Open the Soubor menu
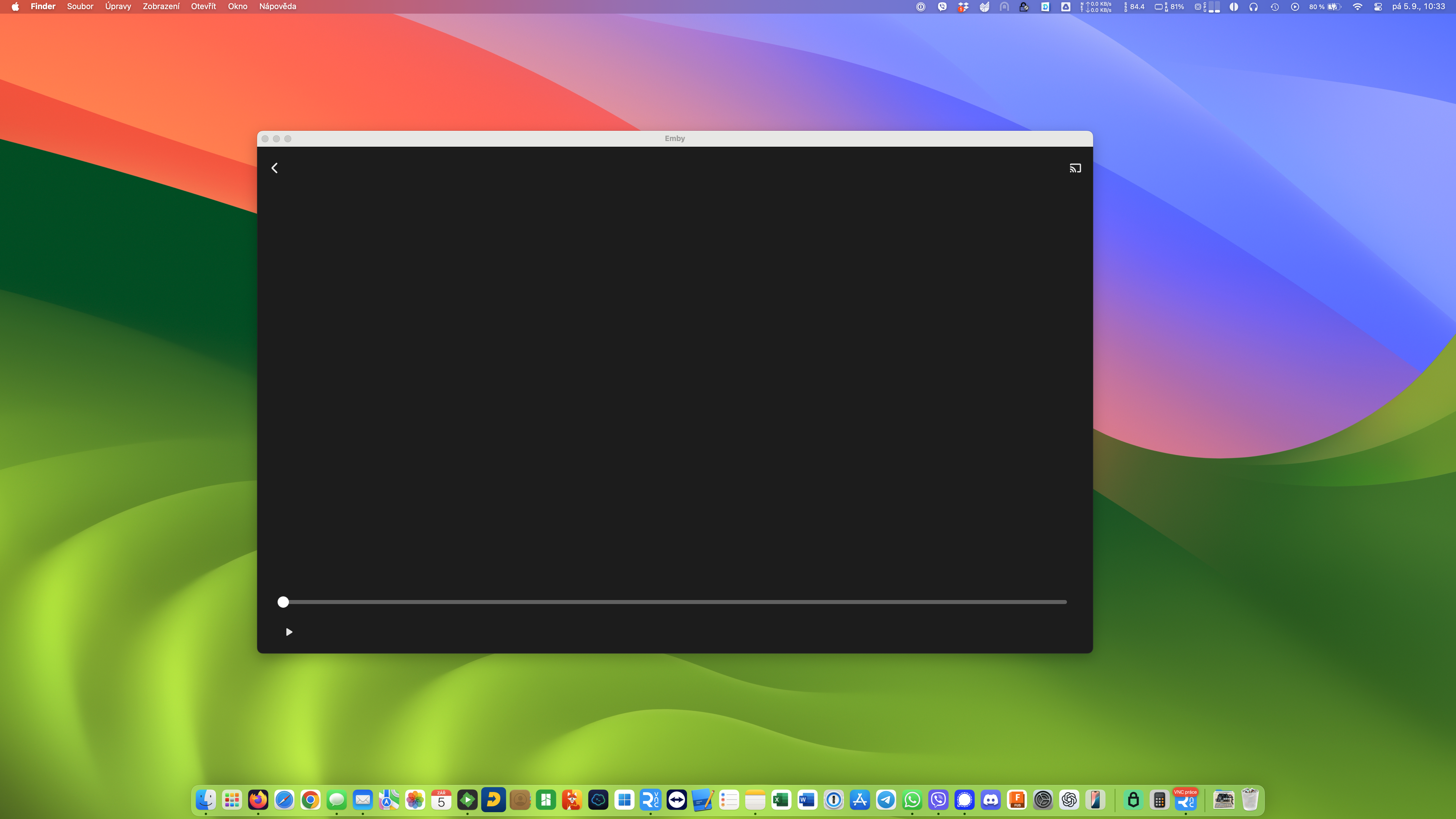 pos(80,6)
